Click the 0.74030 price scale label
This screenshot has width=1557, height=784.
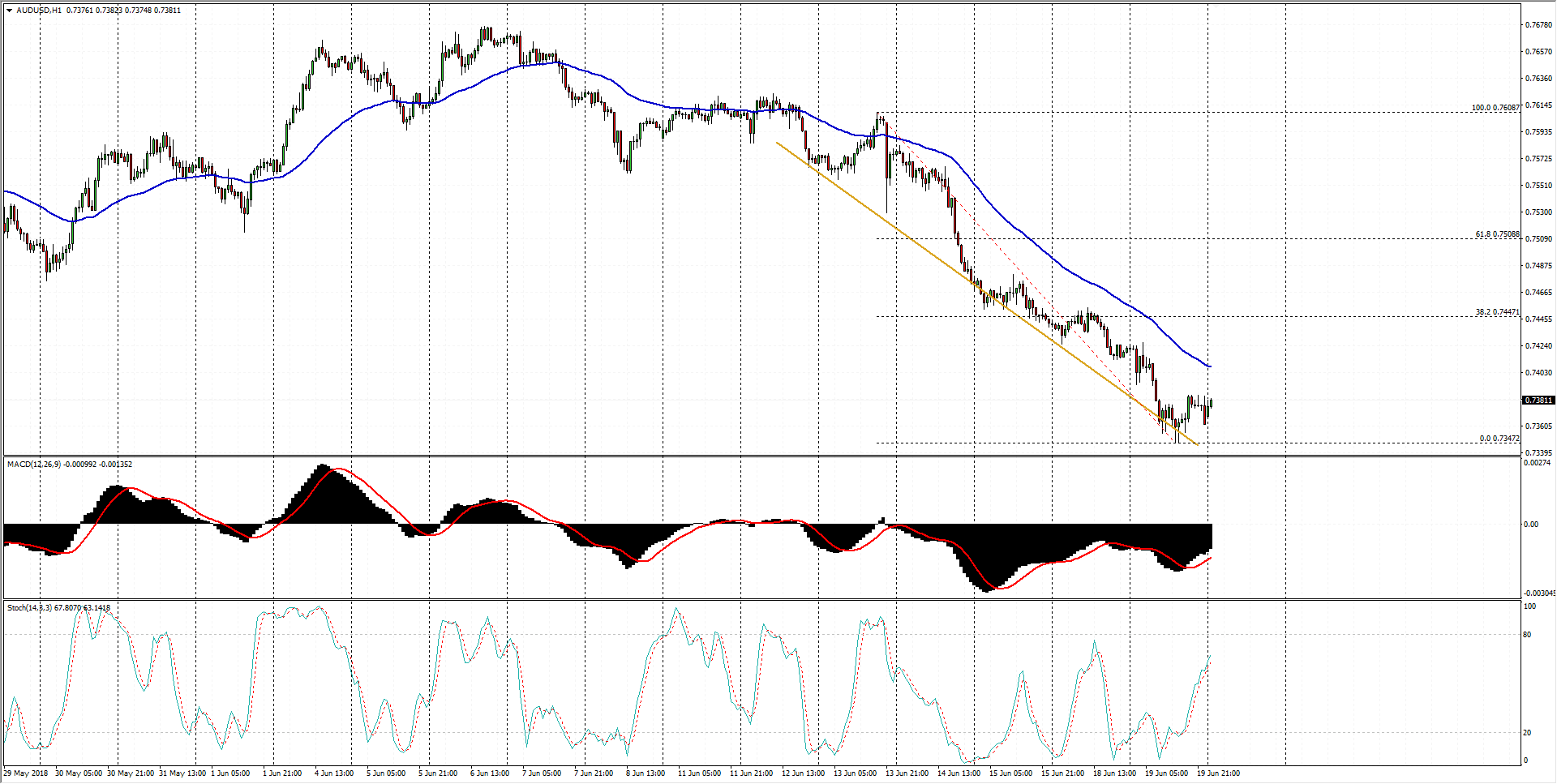point(1538,373)
